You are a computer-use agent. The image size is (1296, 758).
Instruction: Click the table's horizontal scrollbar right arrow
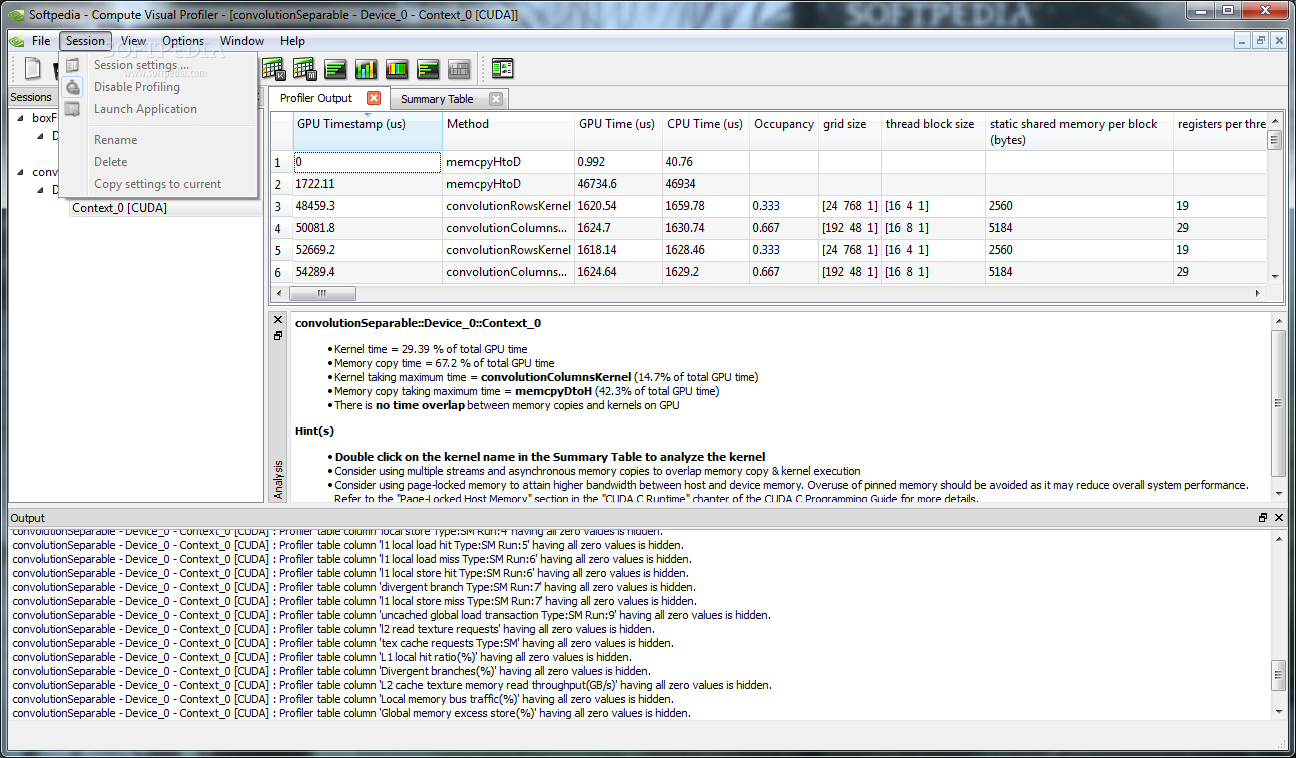[x=1259, y=293]
